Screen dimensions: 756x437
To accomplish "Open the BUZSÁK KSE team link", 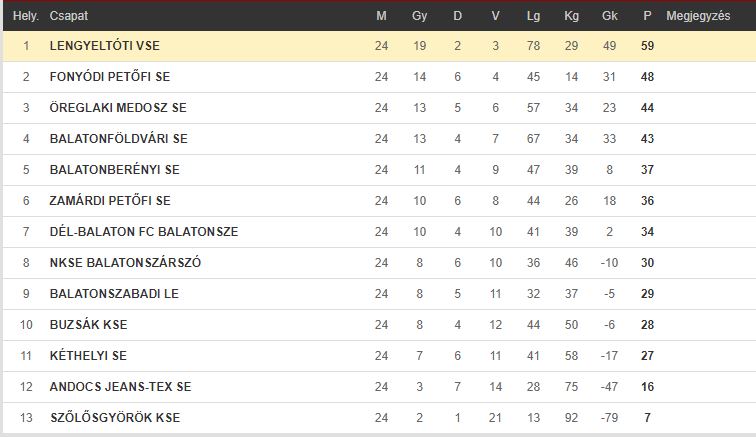I will click(x=89, y=325).
